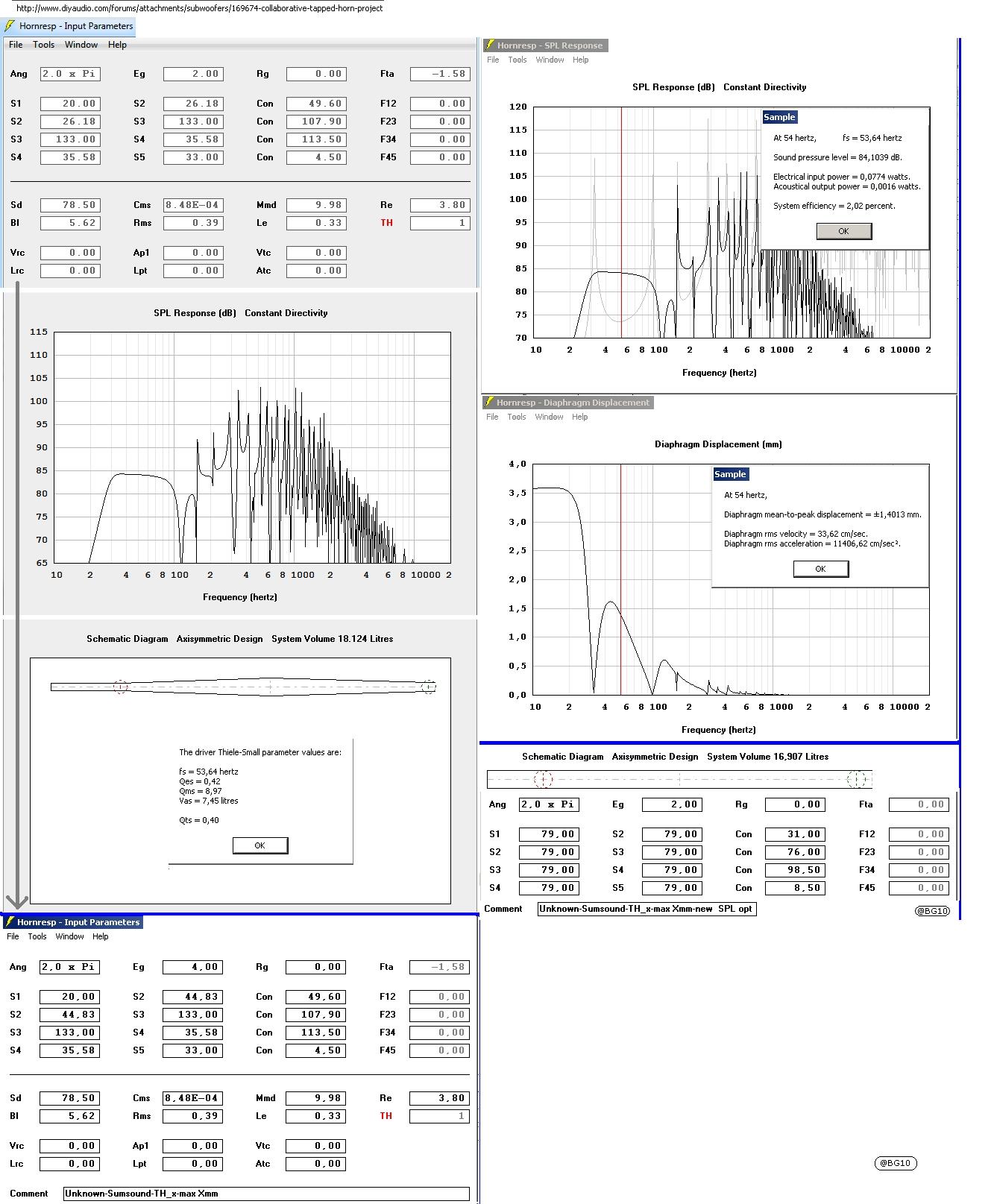Click the Atc field showing 0.00 with dot decimal
This screenshot has width=994, height=1204.
pos(316,271)
